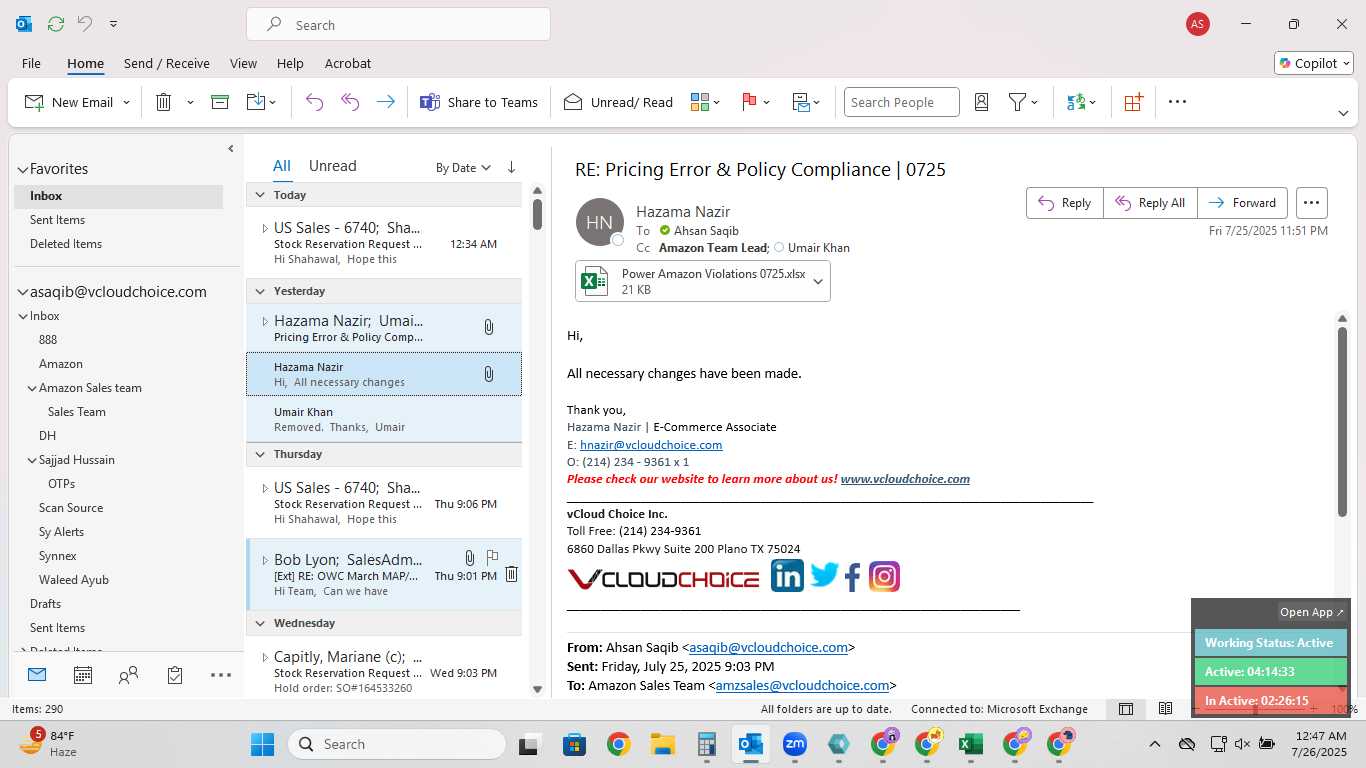This screenshot has width=1366, height=768.
Task: Open Excel from the taskbar
Action: click(x=969, y=744)
